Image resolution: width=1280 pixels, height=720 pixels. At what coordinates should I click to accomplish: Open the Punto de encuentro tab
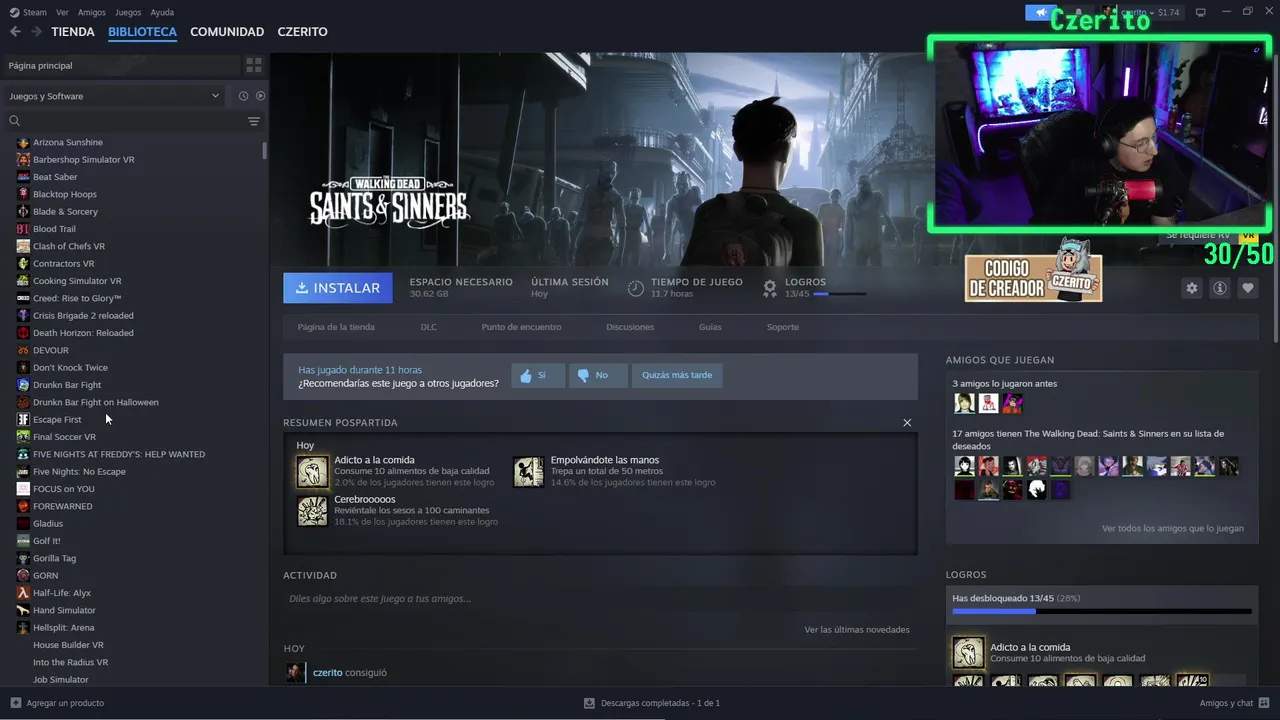521,327
